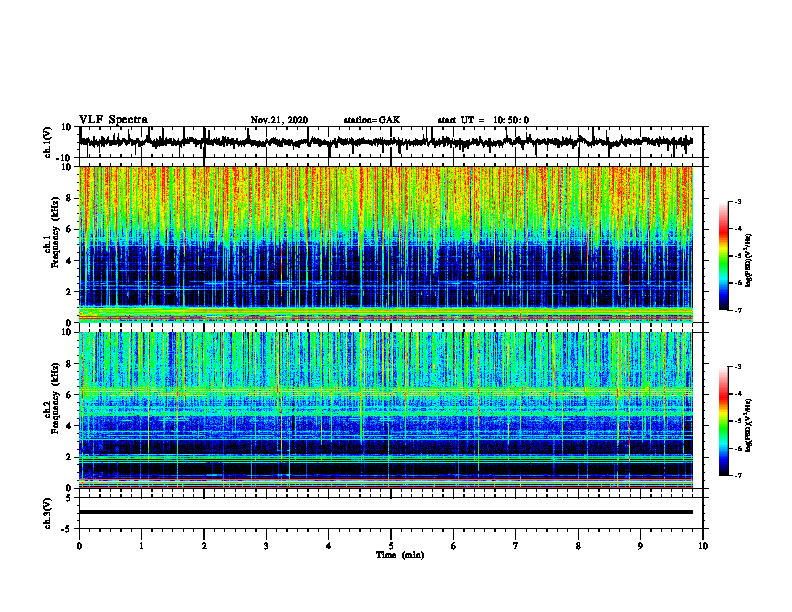Click the "station=GAK" header label

click(x=372, y=120)
